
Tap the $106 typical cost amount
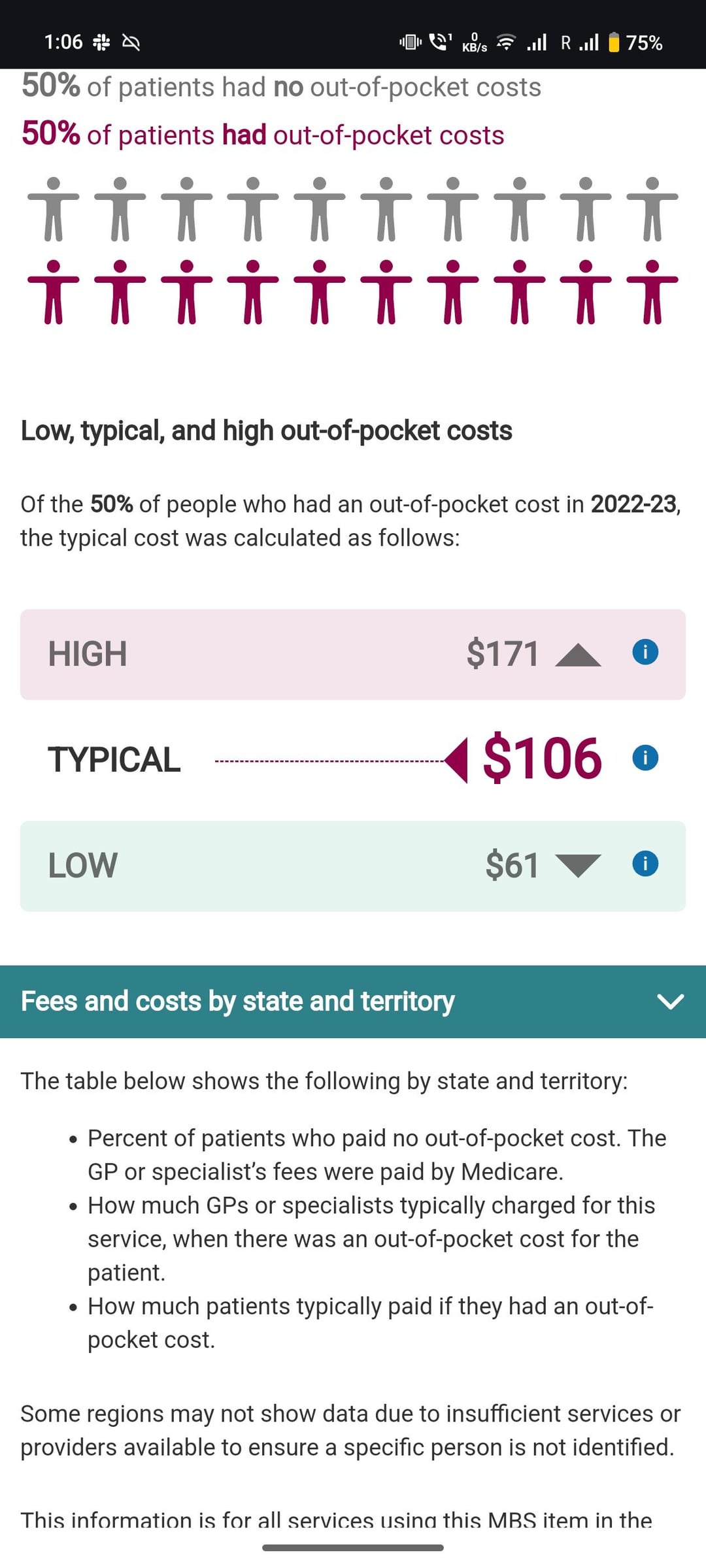click(542, 759)
